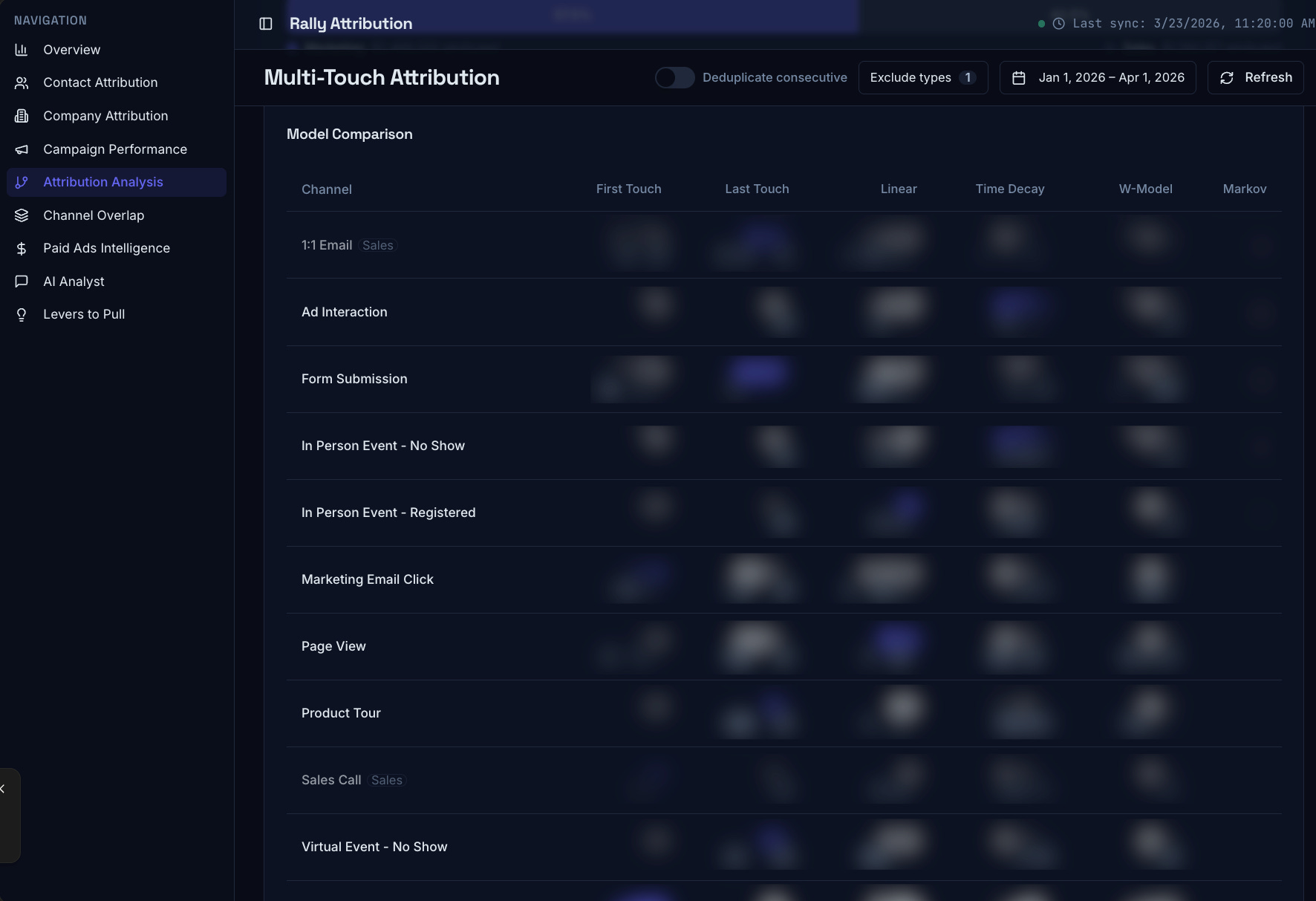Open Levers to Pull page
The height and width of the screenshot is (901, 1316).
coord(117,314)
